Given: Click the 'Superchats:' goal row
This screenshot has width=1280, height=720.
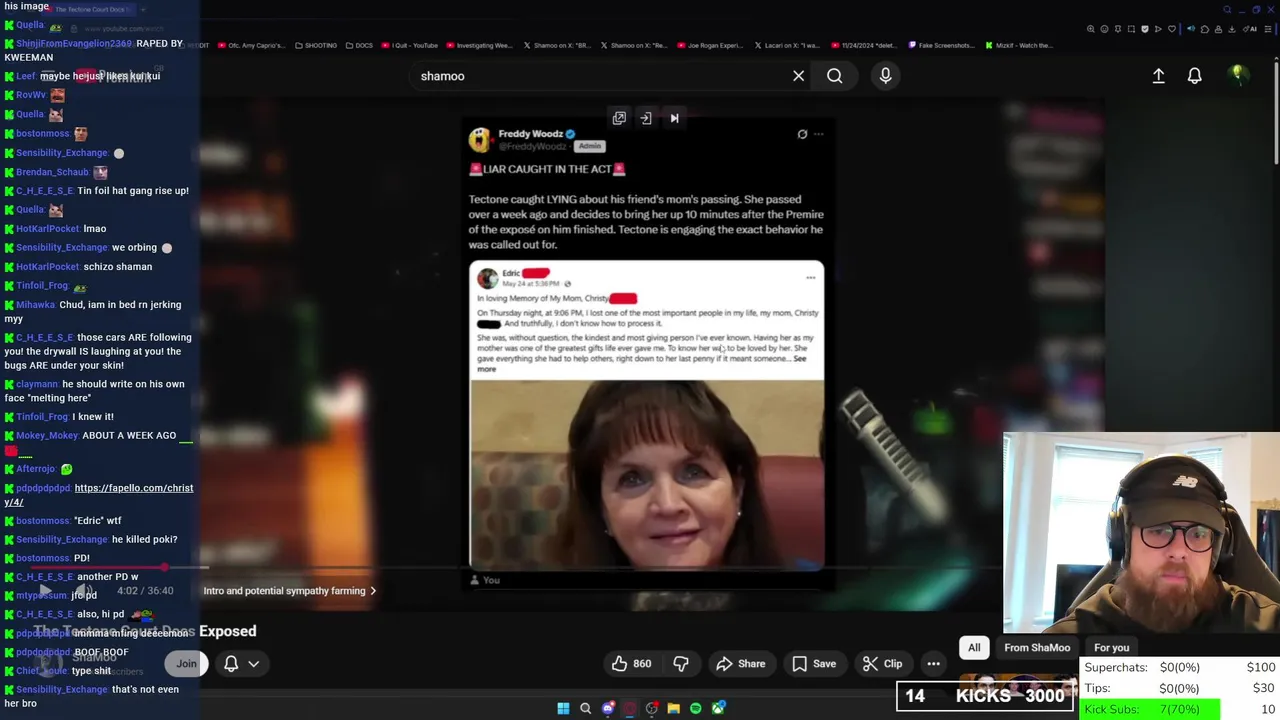Looking at the screenshot, I should pyautogui.click(x=1180, y=667).
